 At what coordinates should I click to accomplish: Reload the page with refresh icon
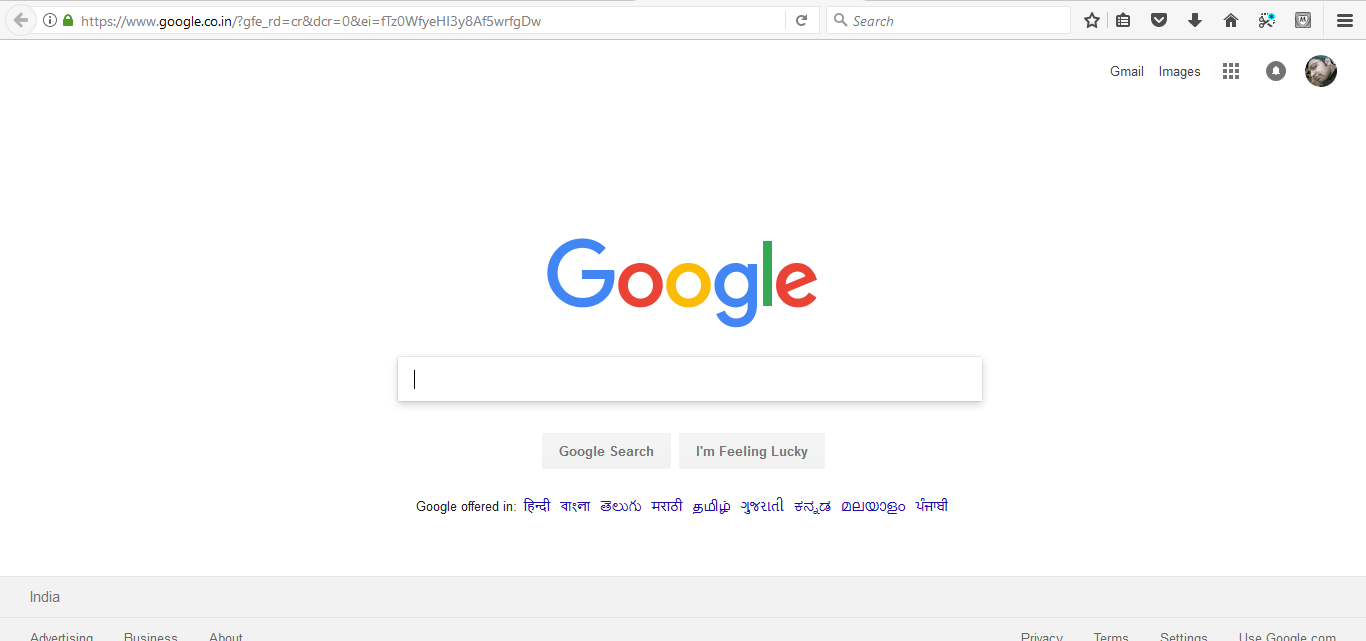point(801,20)
